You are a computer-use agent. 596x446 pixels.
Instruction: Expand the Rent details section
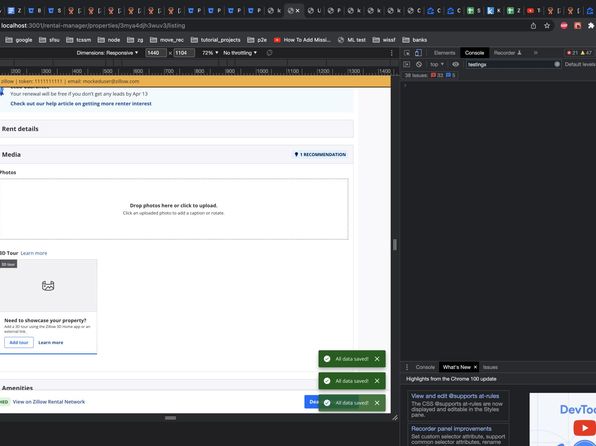pos(176,129)
